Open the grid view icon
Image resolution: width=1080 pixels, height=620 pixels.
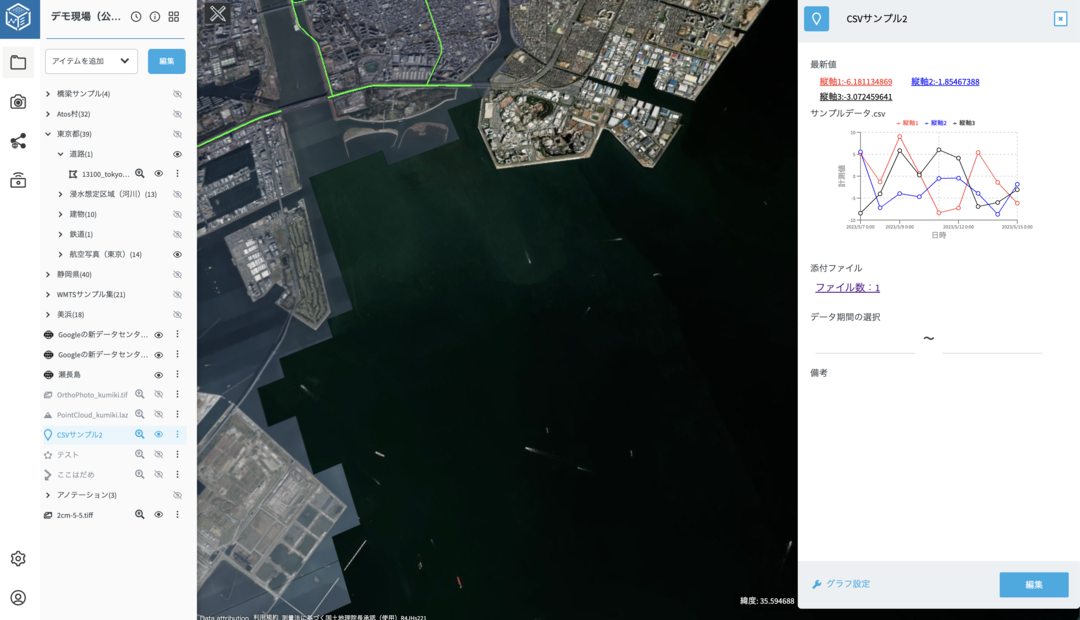coord(174,17)
